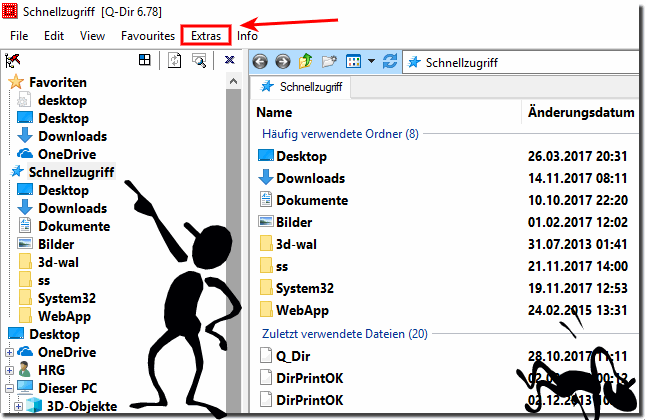Screen dimensions: 646x420
Task: Select Bilder in the tree
Action: point(56,244)
